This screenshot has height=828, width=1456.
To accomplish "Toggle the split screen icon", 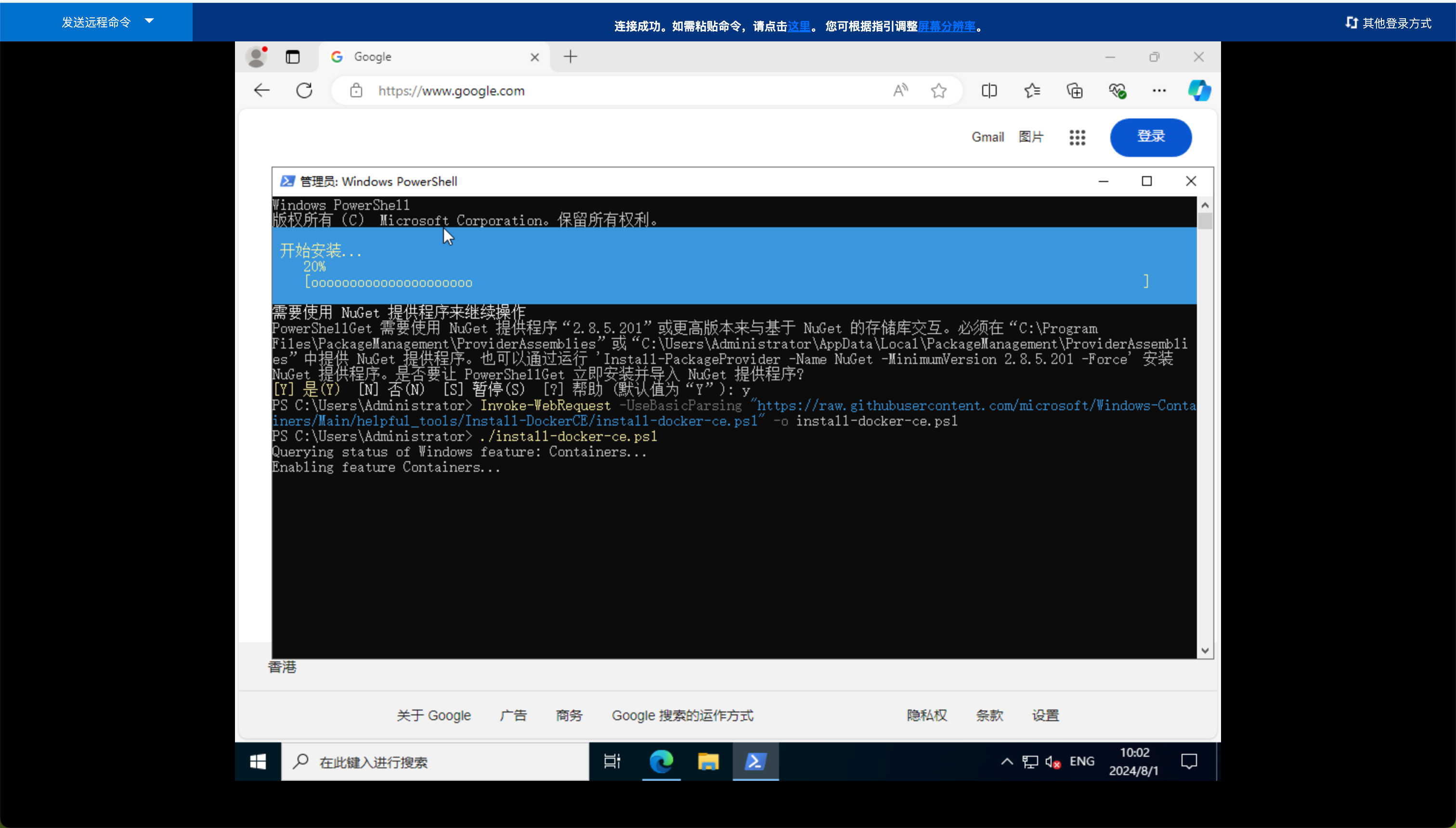I will 989,91.
